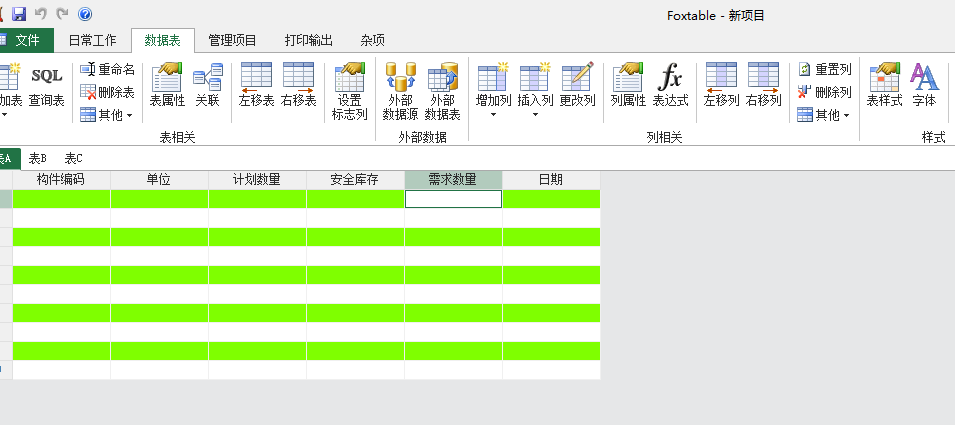955x425 pixels.
Task: Click the 更改列 icon
Action: (x=577, y=86)
